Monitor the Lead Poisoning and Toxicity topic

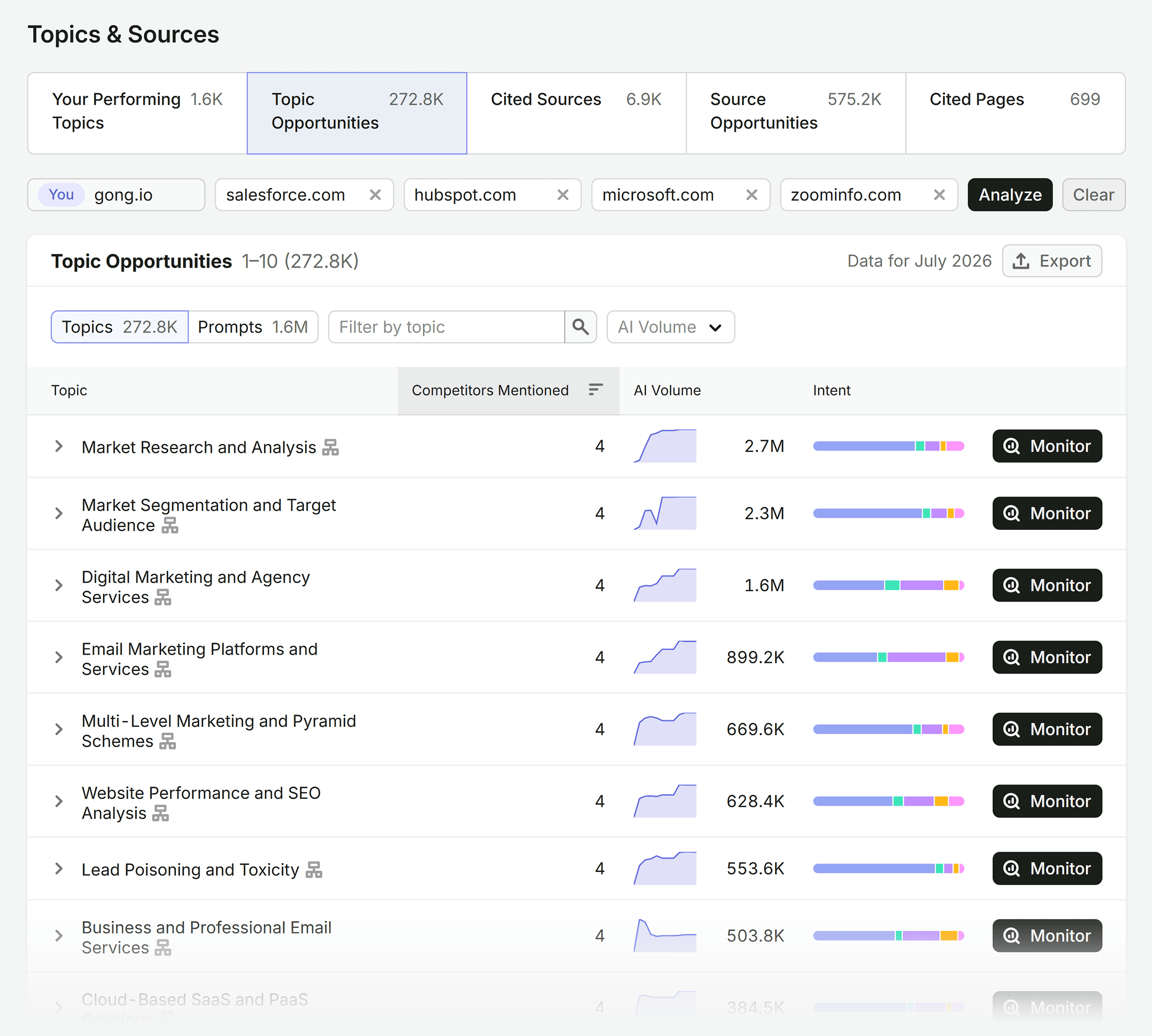[1046, 868]
